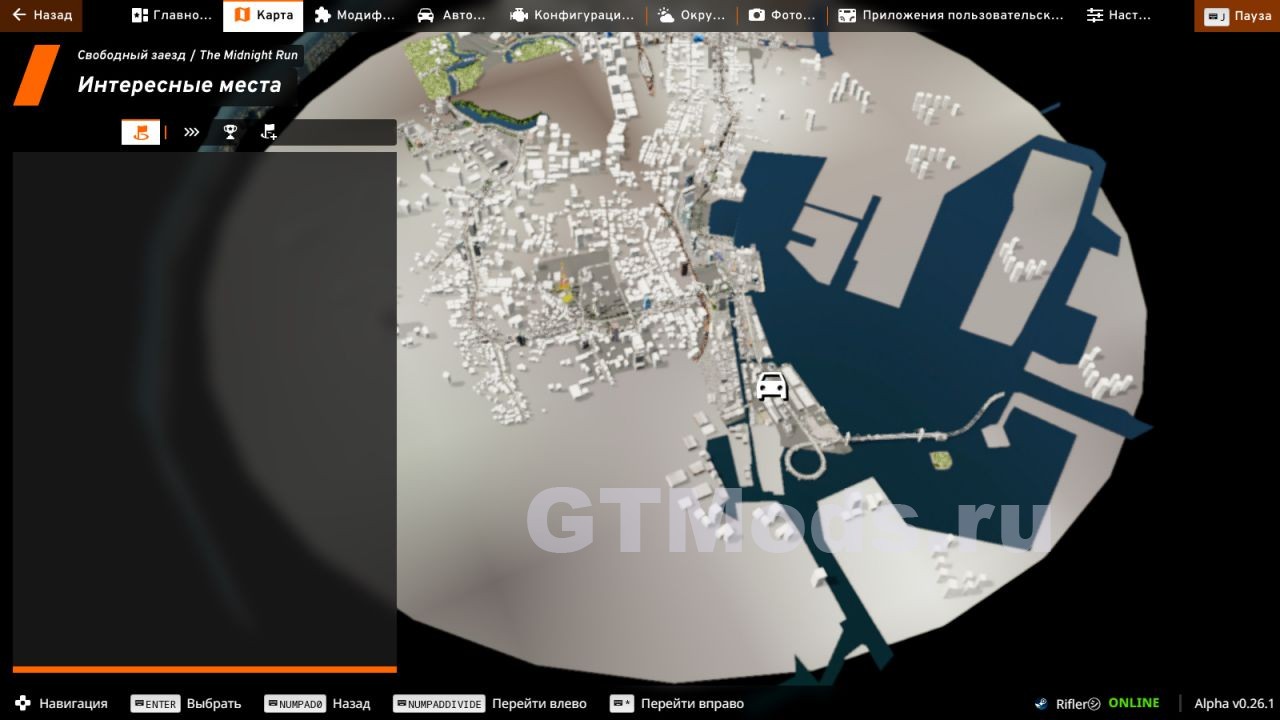
Task: Click the Steam account Rifler indicator
Action: 1067,703
